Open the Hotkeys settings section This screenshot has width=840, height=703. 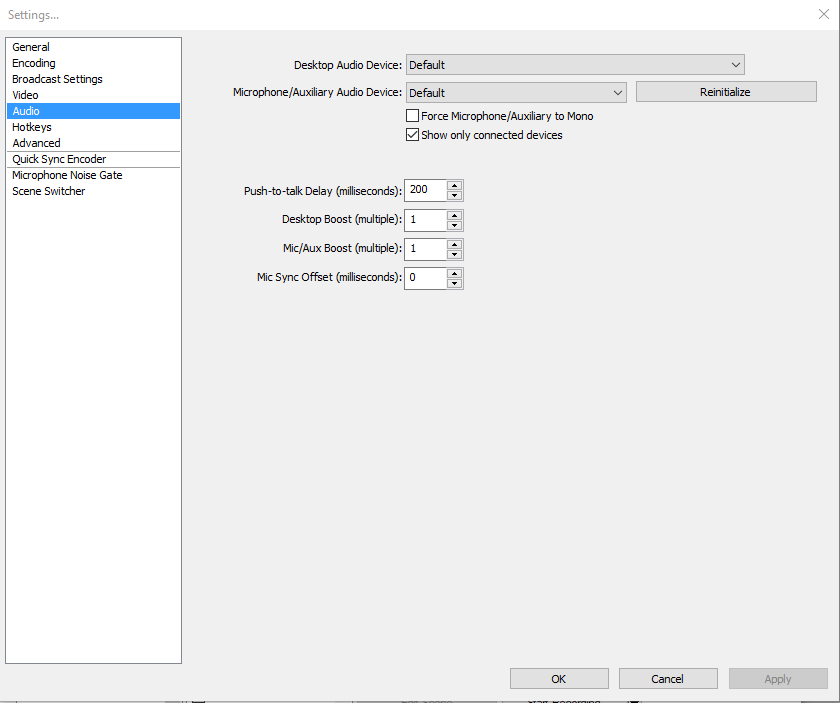[93, 127]
